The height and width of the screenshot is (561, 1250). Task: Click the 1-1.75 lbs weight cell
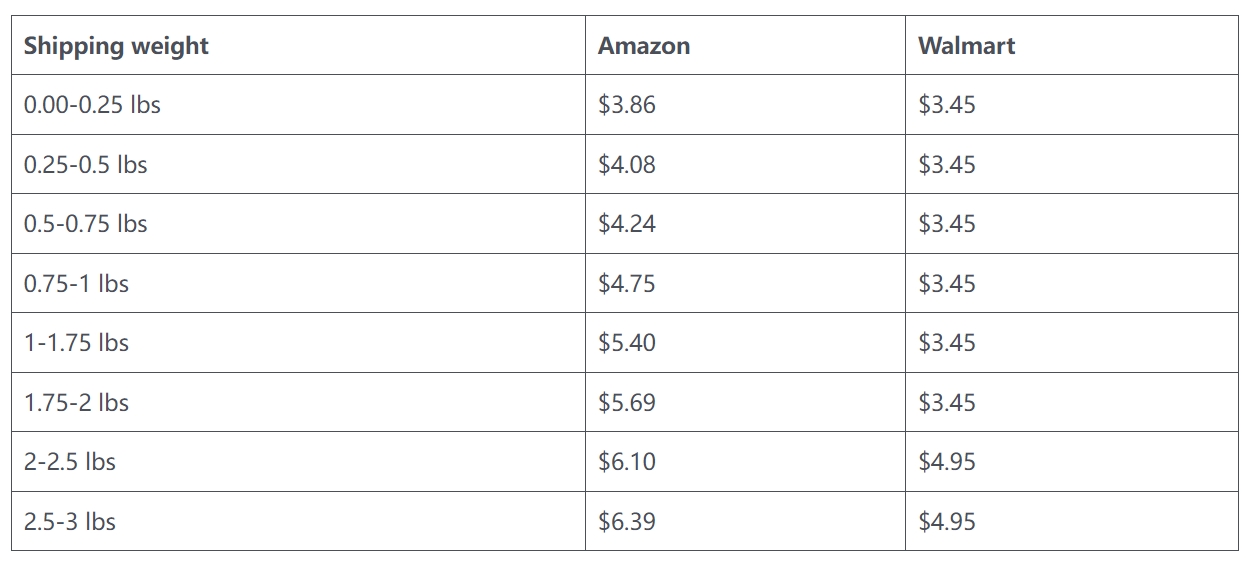(298, 342)
